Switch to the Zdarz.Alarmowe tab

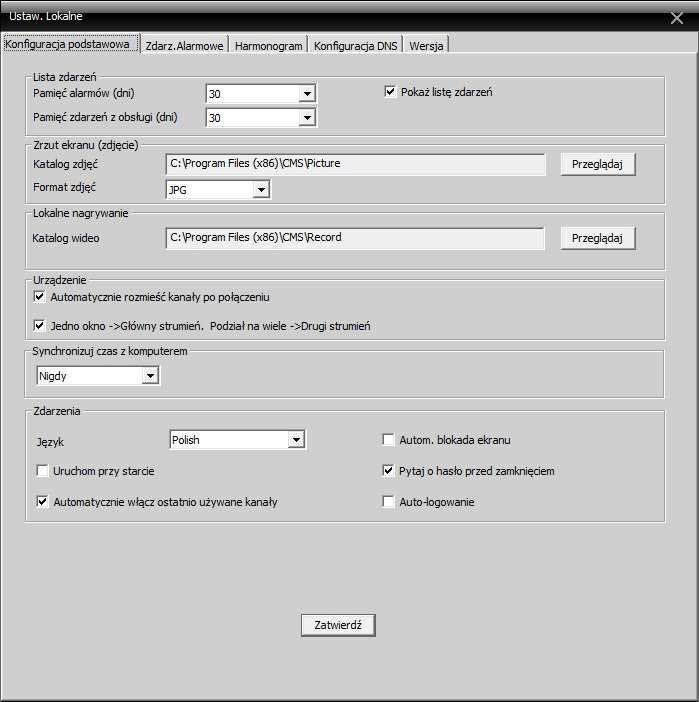tap(184, 45)
